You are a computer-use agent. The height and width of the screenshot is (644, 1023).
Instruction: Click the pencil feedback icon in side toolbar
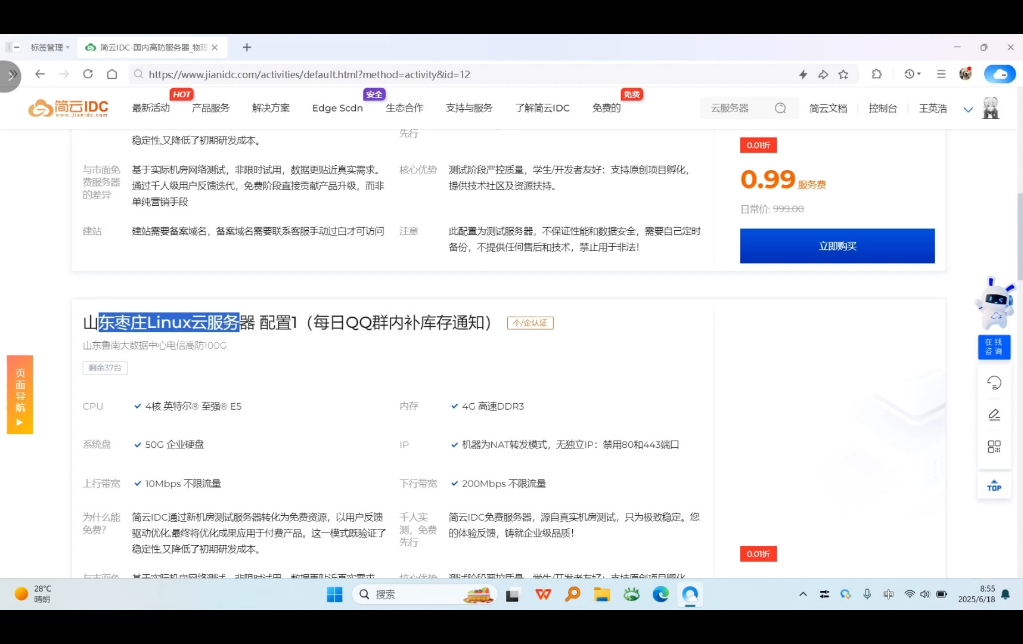[x=994, y=414]
